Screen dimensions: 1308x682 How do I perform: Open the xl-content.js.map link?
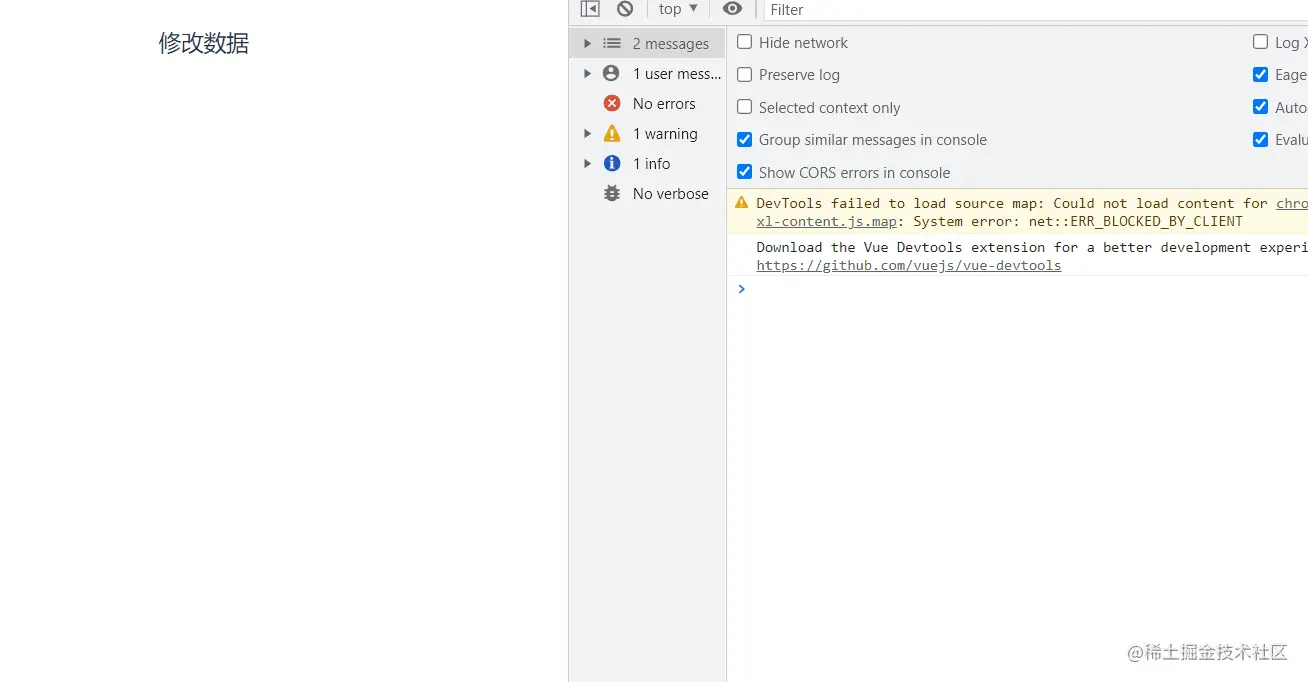point(826,222)
